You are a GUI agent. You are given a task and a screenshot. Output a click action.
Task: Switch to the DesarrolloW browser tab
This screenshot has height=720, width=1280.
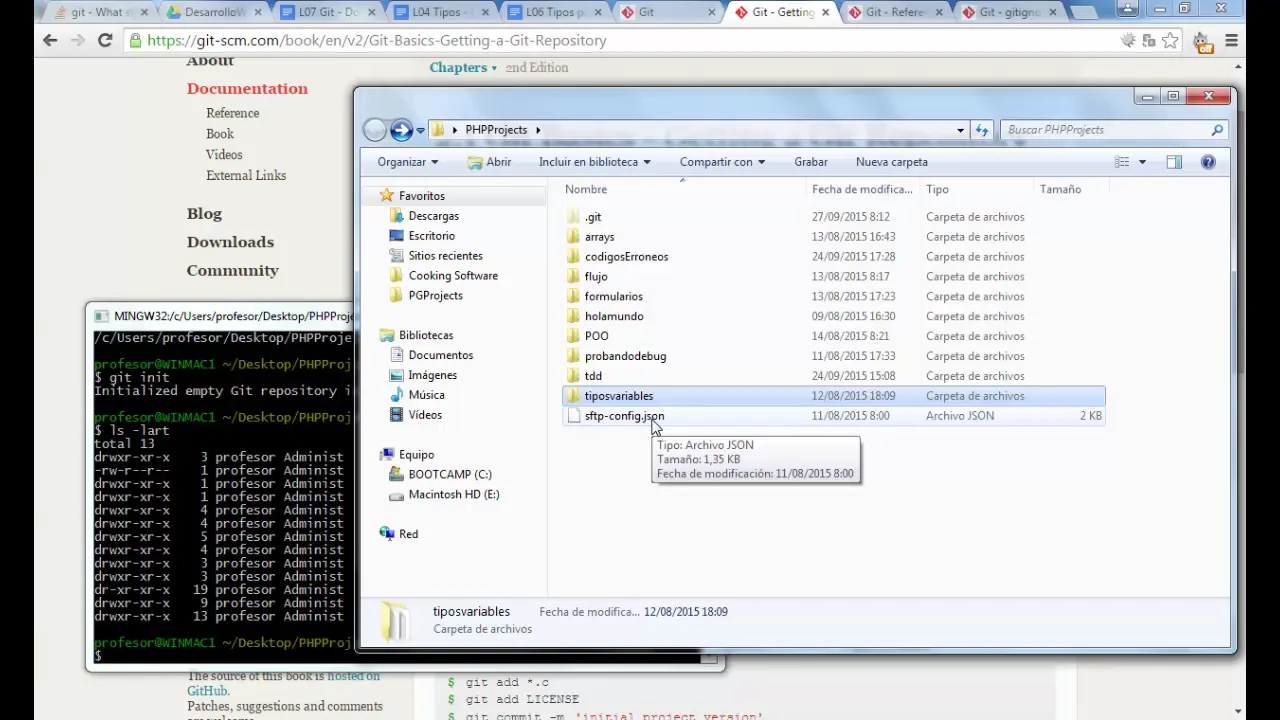click(x=215, y=12)
